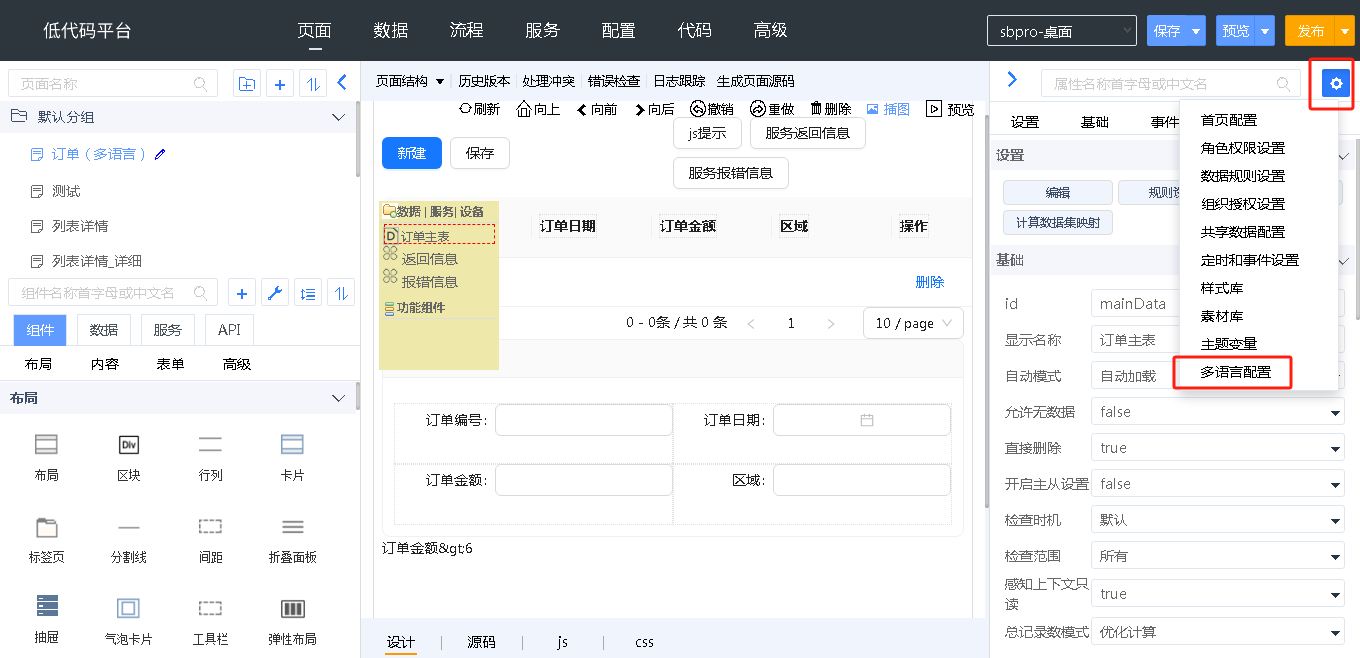Click the 刷新 refresh icon

[465, 109]
